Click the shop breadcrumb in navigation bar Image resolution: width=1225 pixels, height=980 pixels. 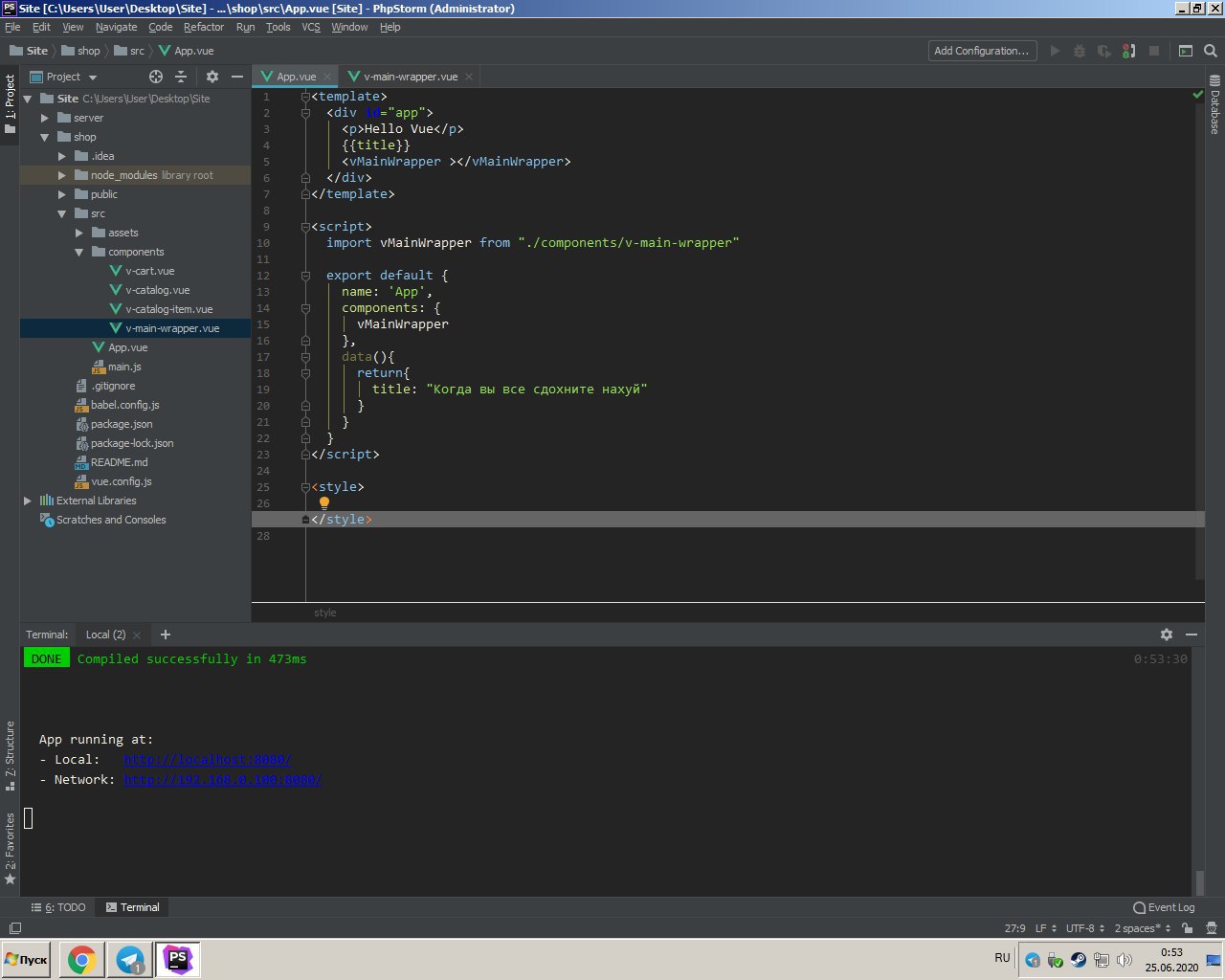click(x=80, y=51)
